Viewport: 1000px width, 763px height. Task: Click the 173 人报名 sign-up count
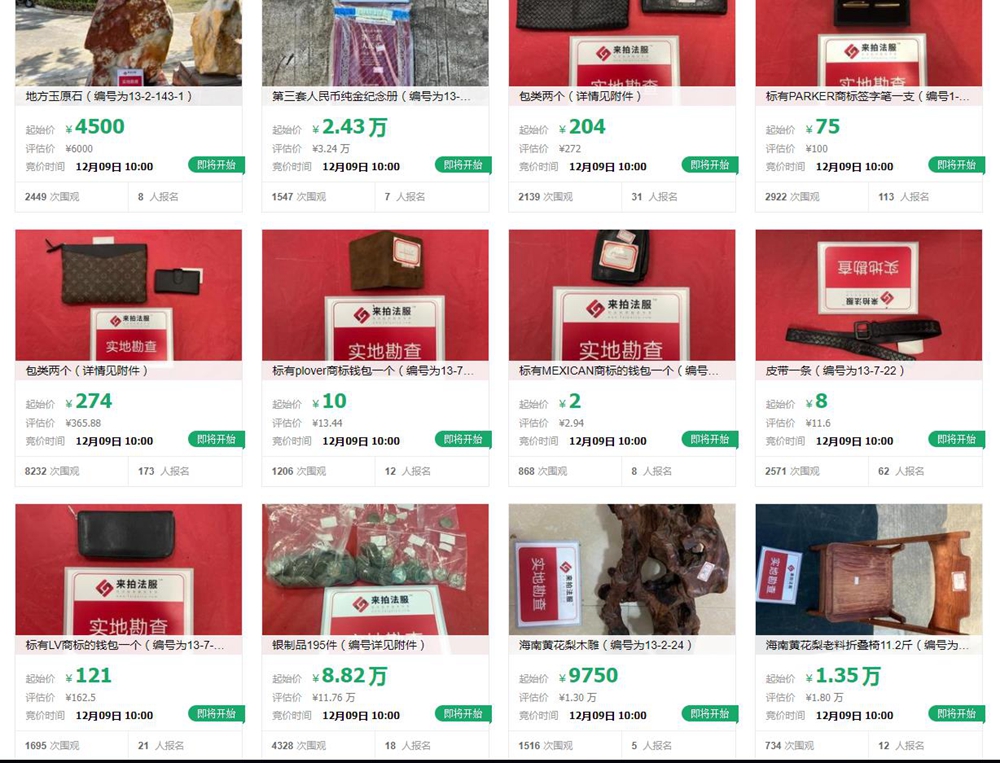pos(163,471)
